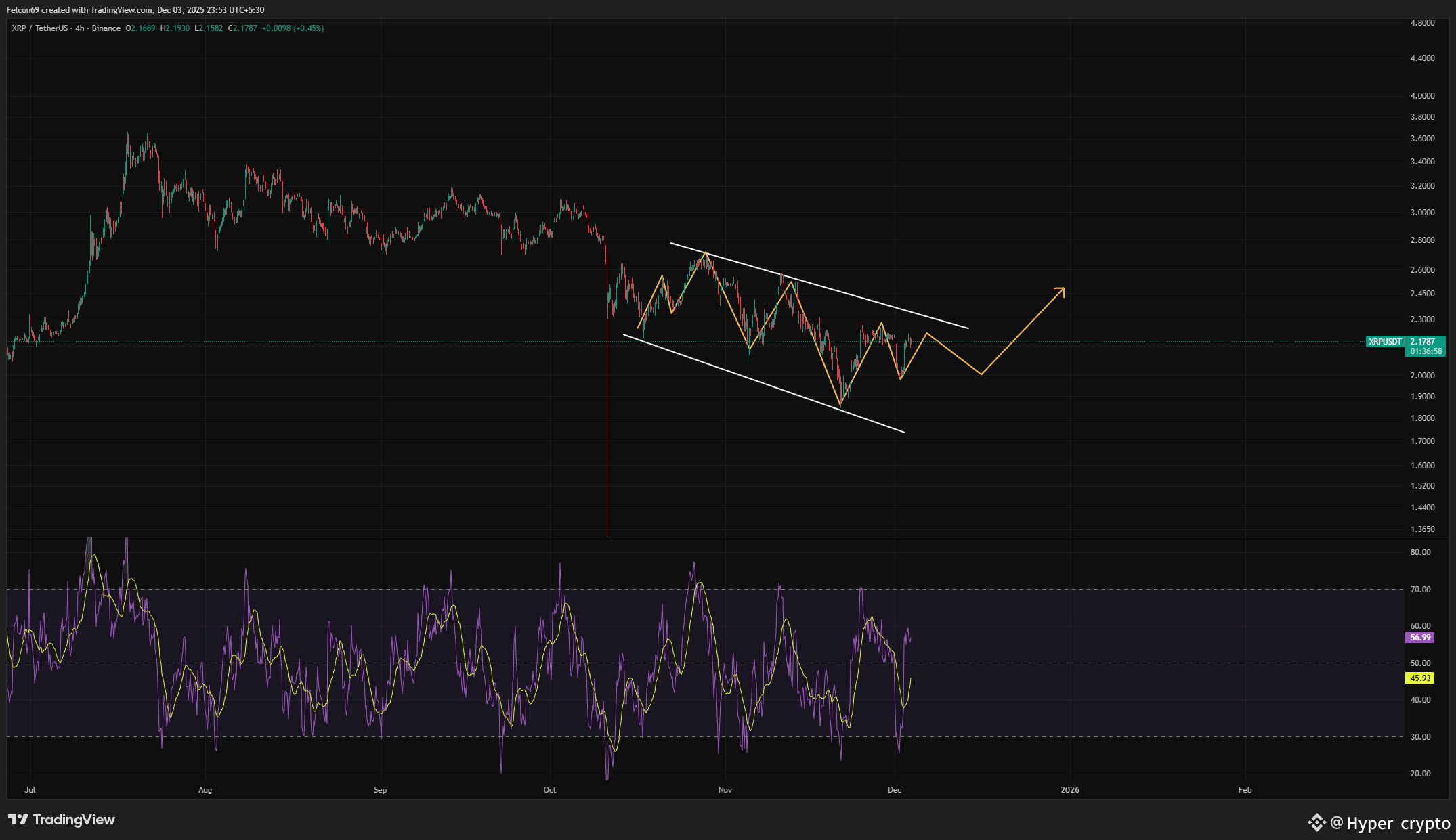
Task: Click the 4.4000 price axis label
Action: [x=1422, y=58]
